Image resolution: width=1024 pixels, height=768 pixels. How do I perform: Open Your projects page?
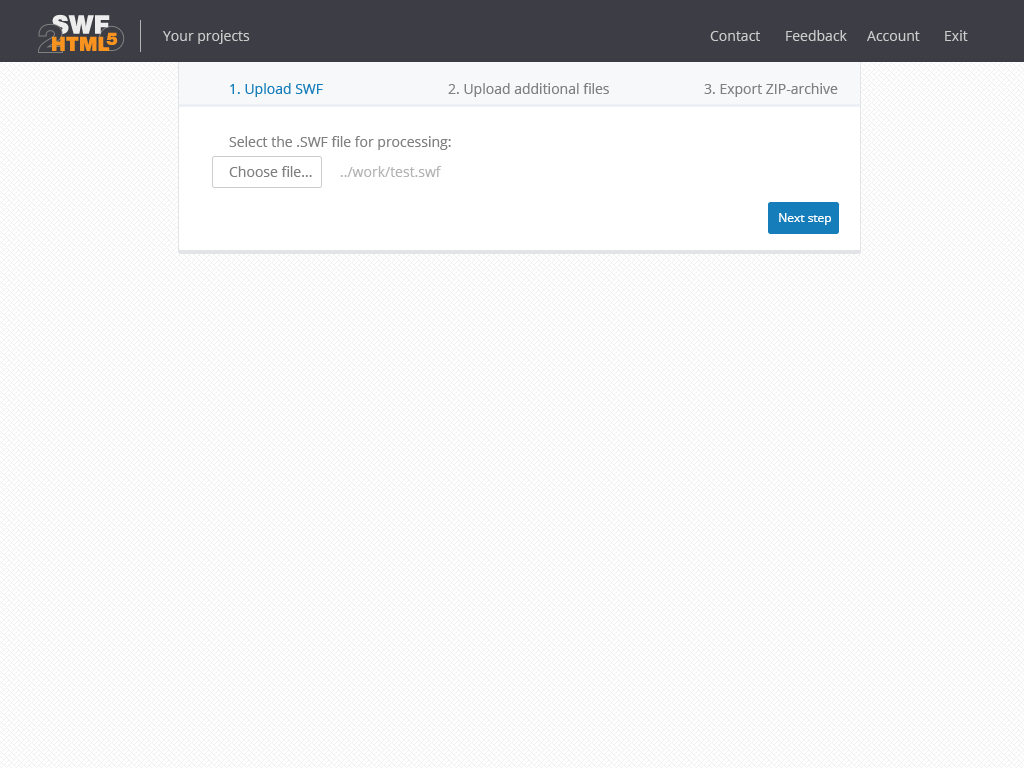pos(206,36)
